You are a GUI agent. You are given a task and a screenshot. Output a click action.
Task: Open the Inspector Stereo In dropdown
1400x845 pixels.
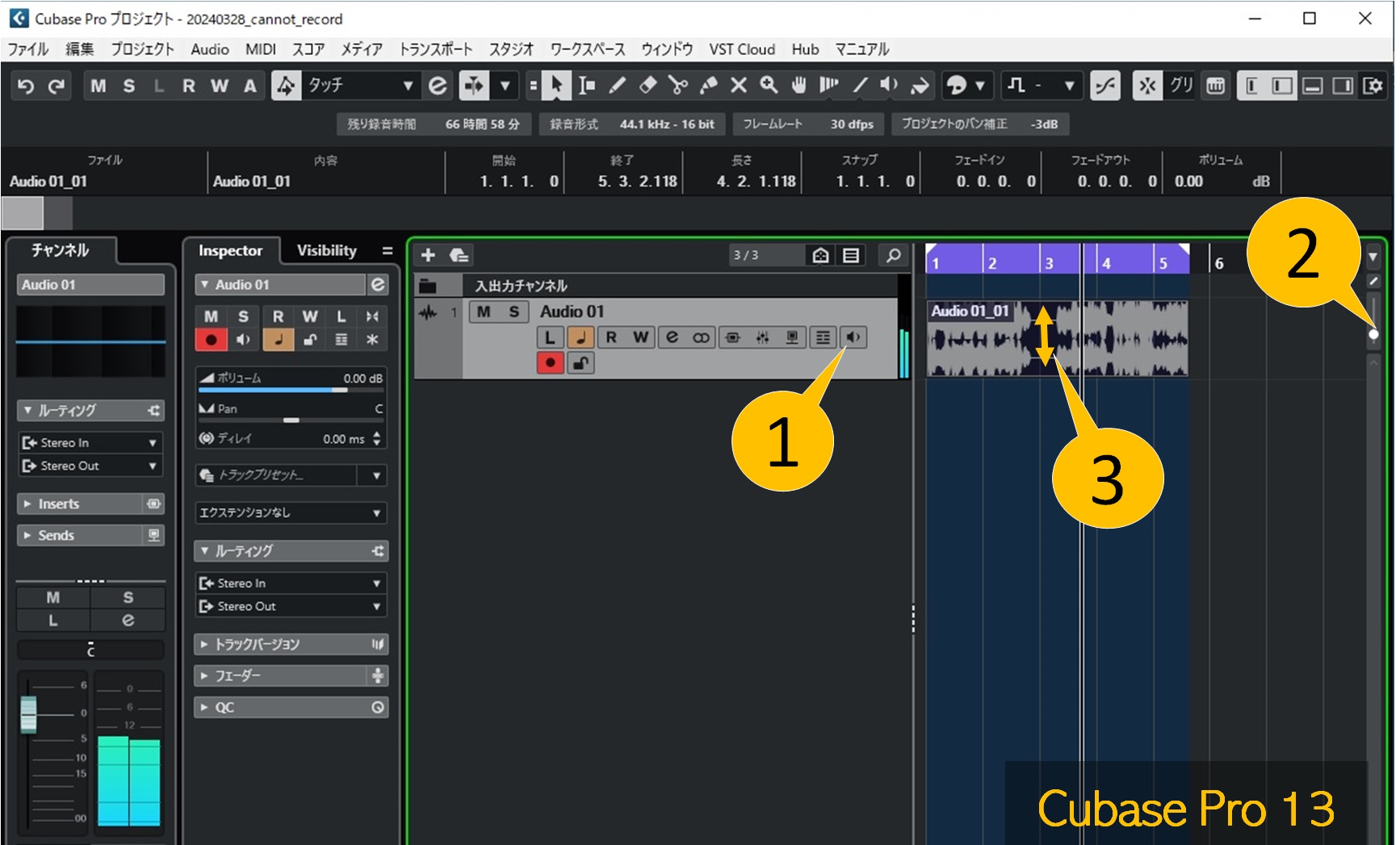click(x=291, y=583)
